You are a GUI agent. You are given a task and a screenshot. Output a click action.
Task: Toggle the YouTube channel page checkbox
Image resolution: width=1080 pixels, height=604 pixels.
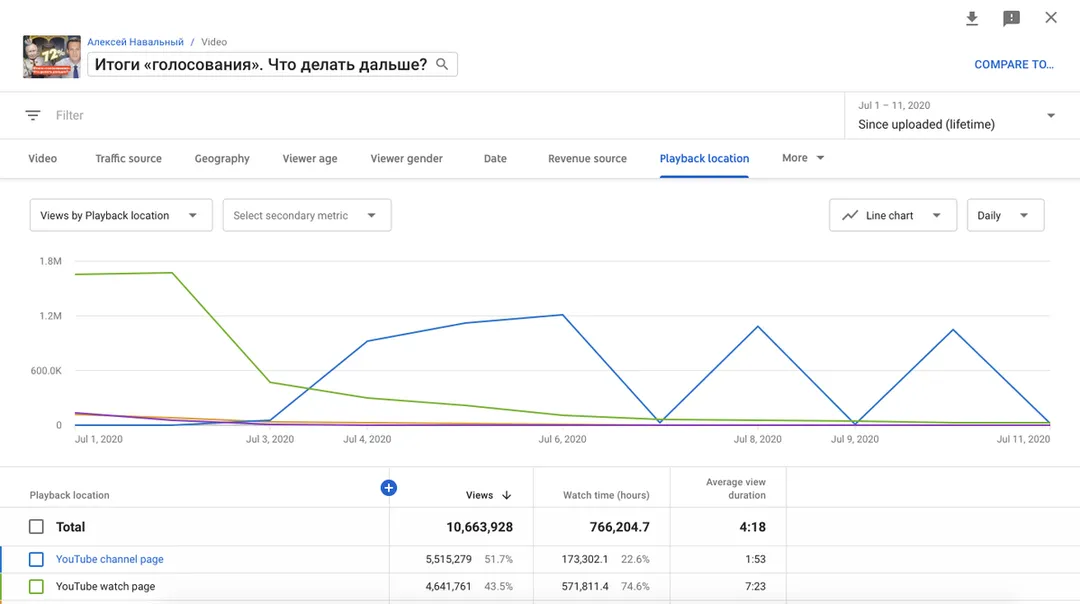pos(37,559)
